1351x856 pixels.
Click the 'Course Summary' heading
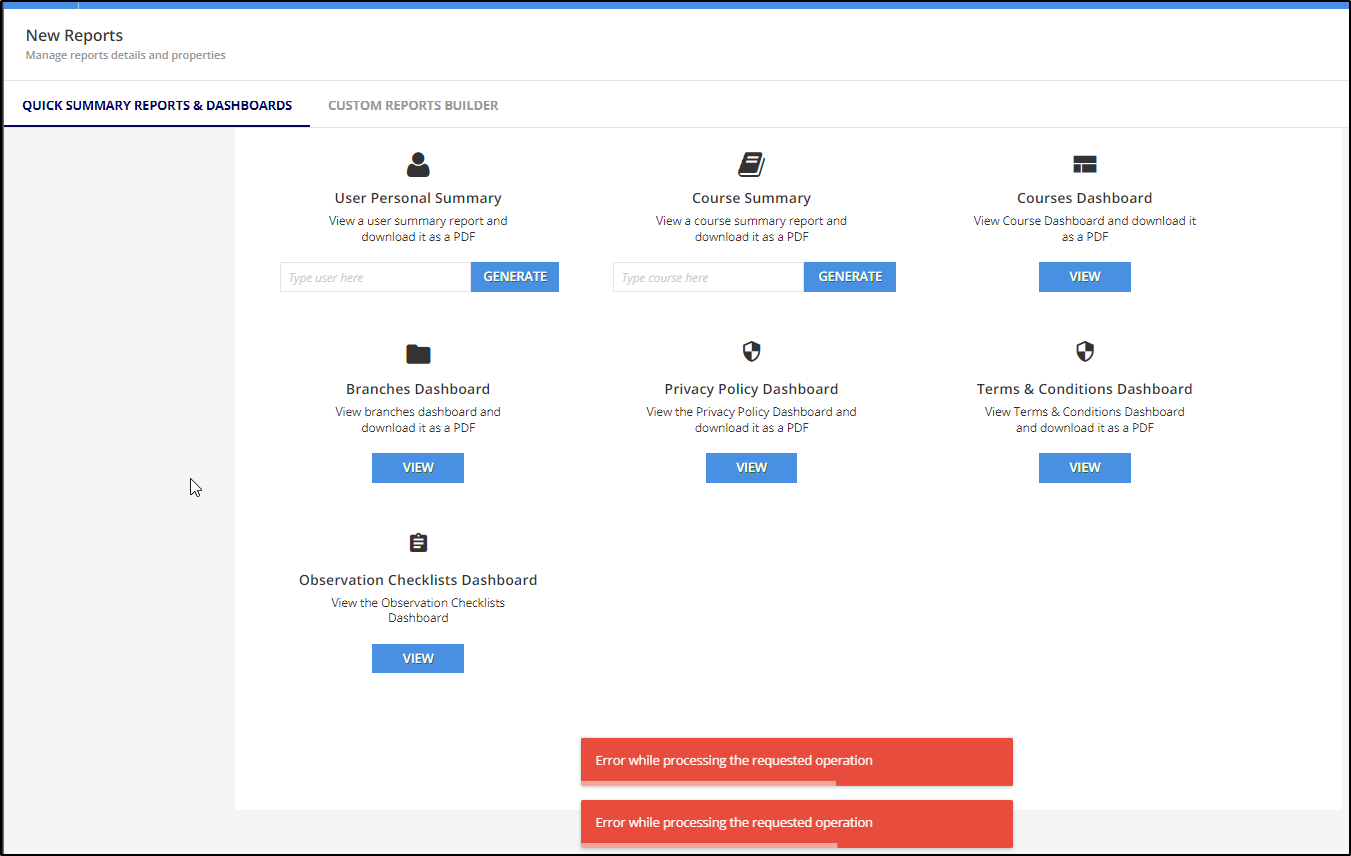751,198
